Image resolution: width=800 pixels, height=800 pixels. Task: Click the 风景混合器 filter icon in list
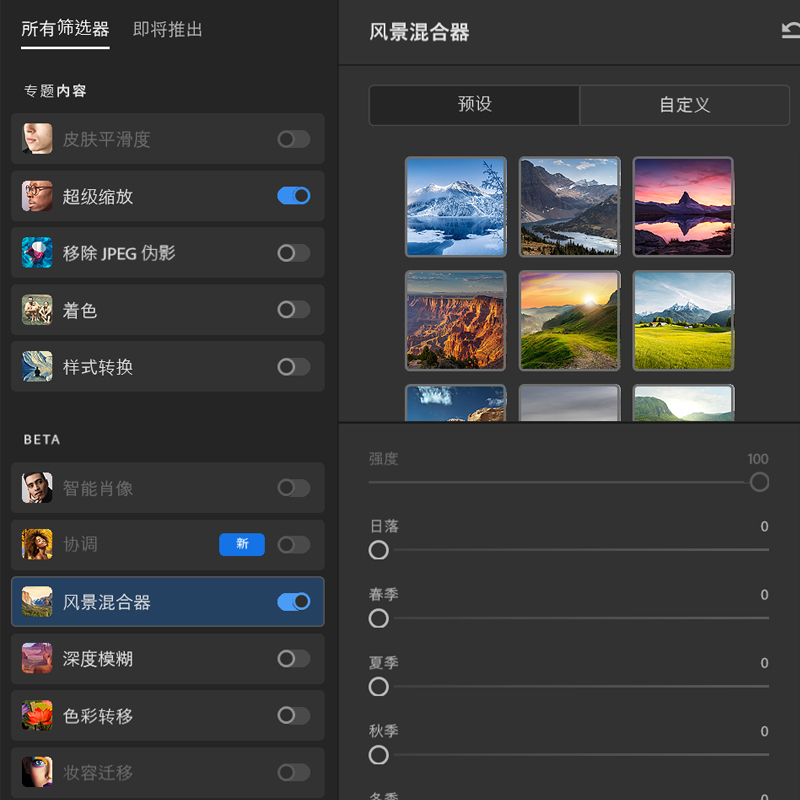point(37,602)
